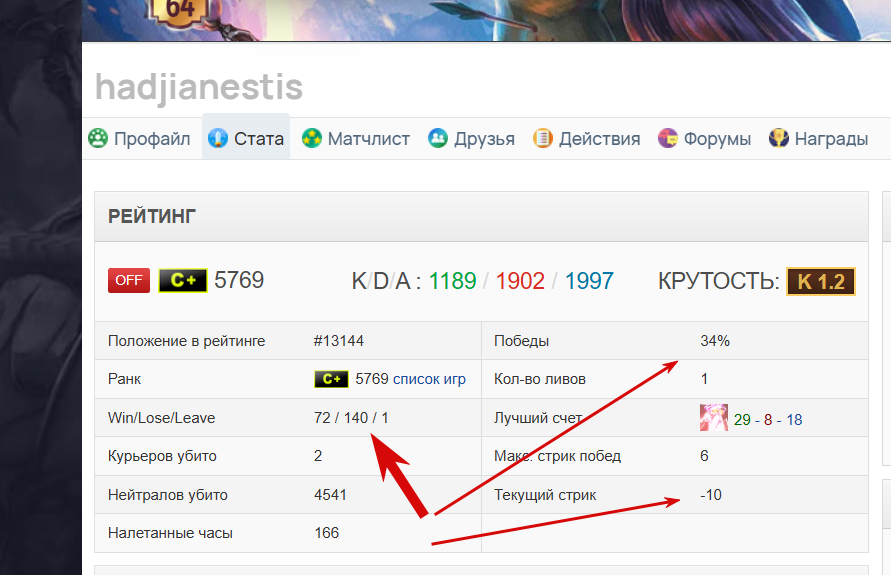Click the hadjianestis username heading
The width and height of the screenshot is (891, 575).
[x=199, y=87]
